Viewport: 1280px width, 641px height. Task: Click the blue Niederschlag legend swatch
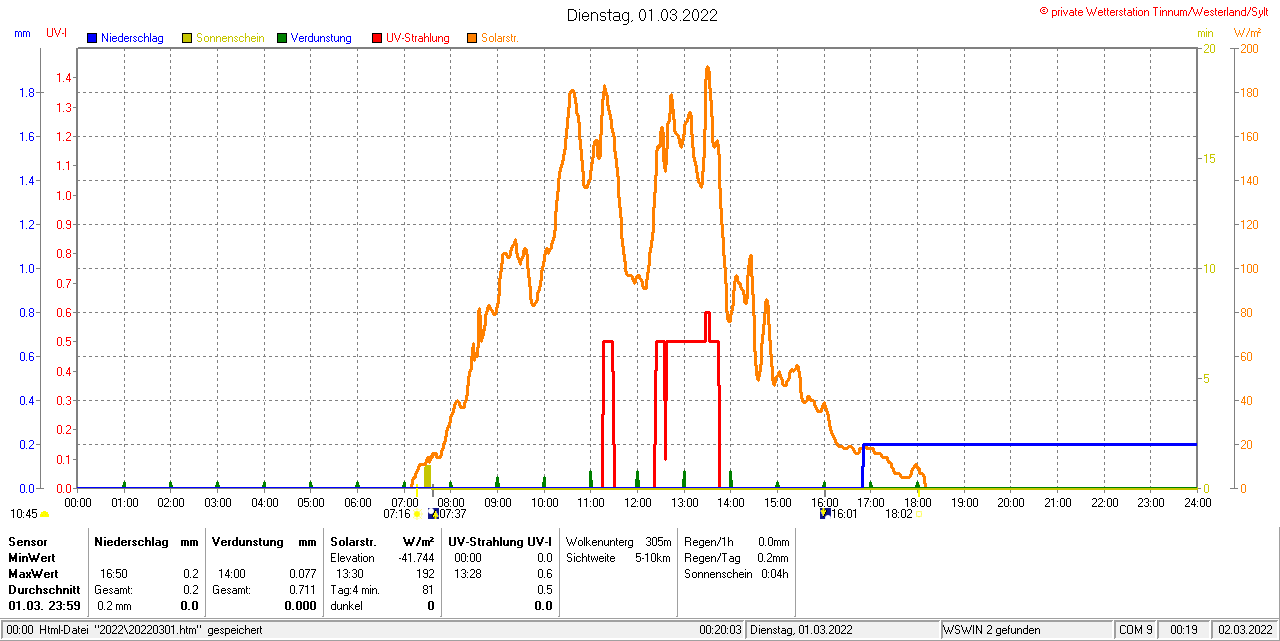[92, 38]
